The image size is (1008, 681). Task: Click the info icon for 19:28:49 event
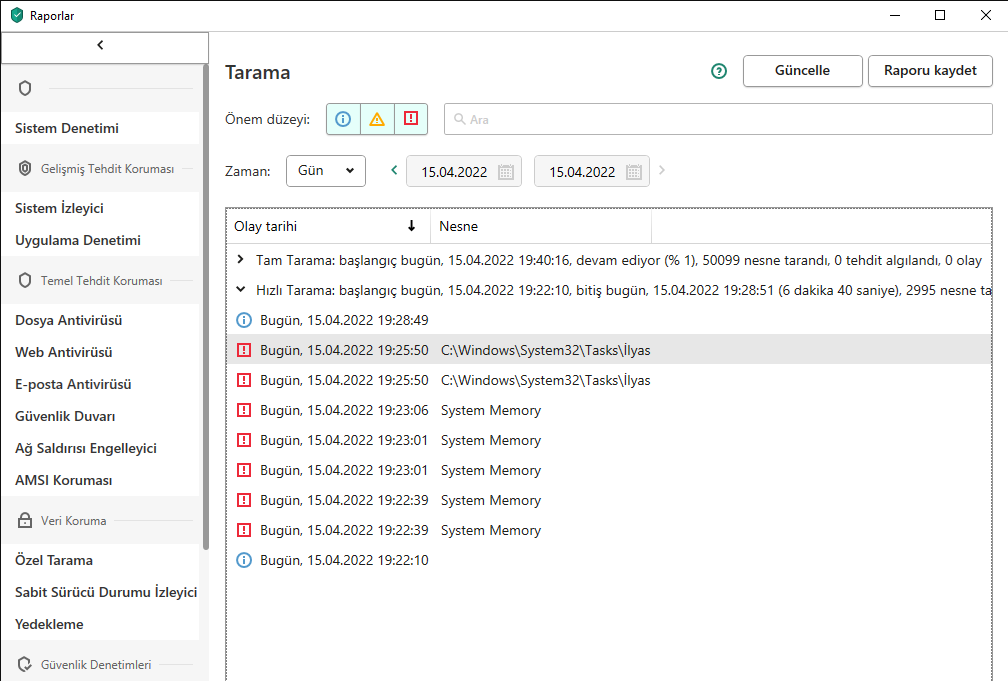(x=244, y=320)
